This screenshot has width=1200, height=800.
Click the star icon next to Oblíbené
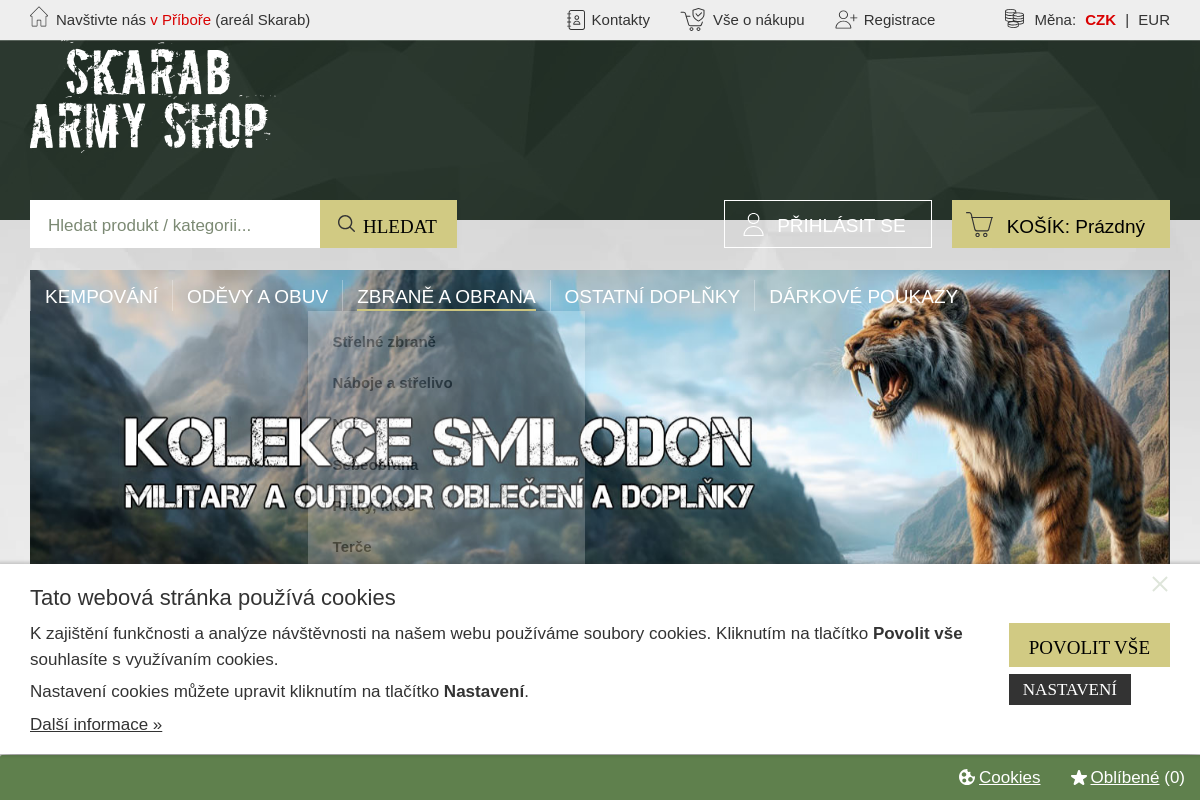1078,777
